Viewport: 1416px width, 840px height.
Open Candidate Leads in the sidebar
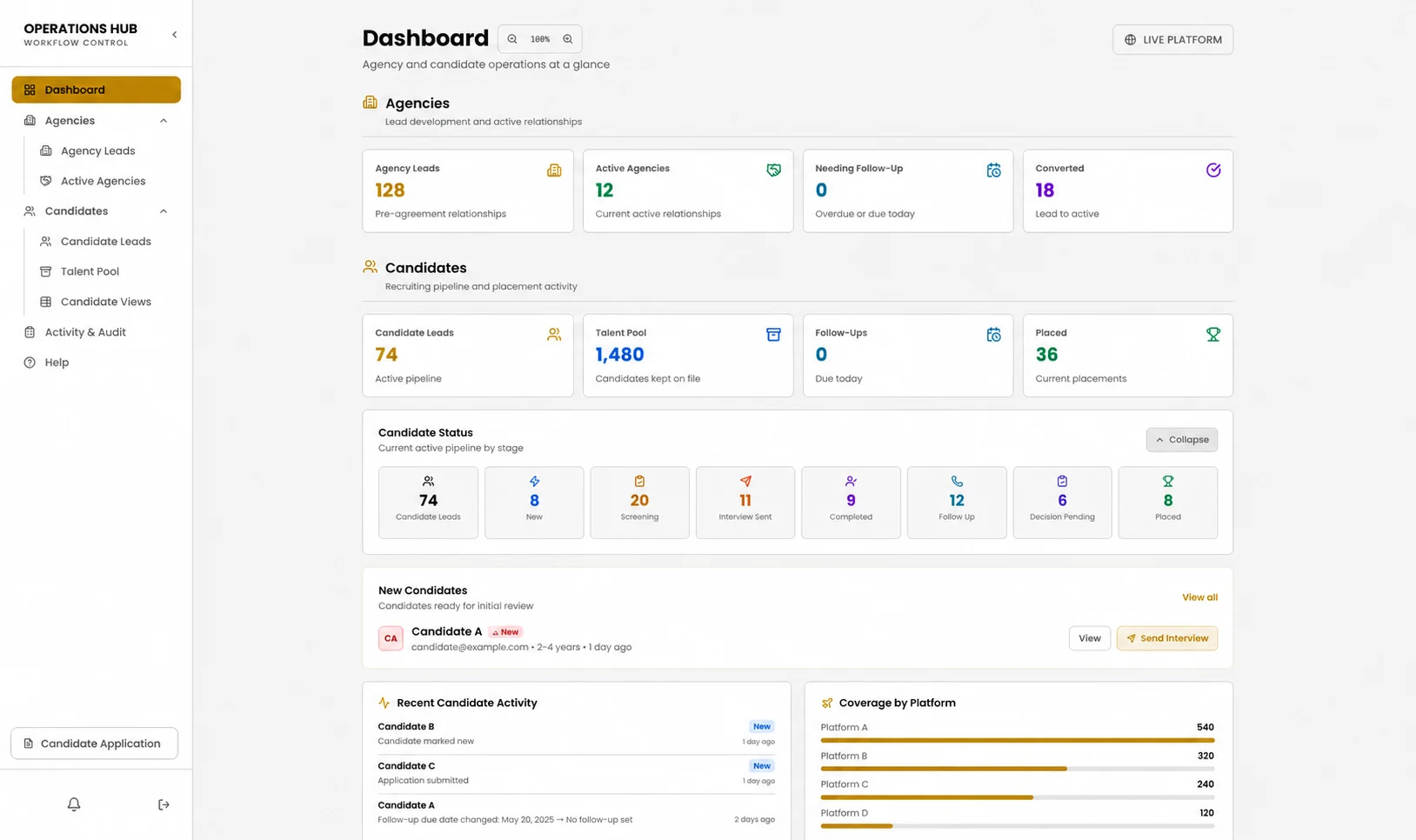click(x=105, y=241)
